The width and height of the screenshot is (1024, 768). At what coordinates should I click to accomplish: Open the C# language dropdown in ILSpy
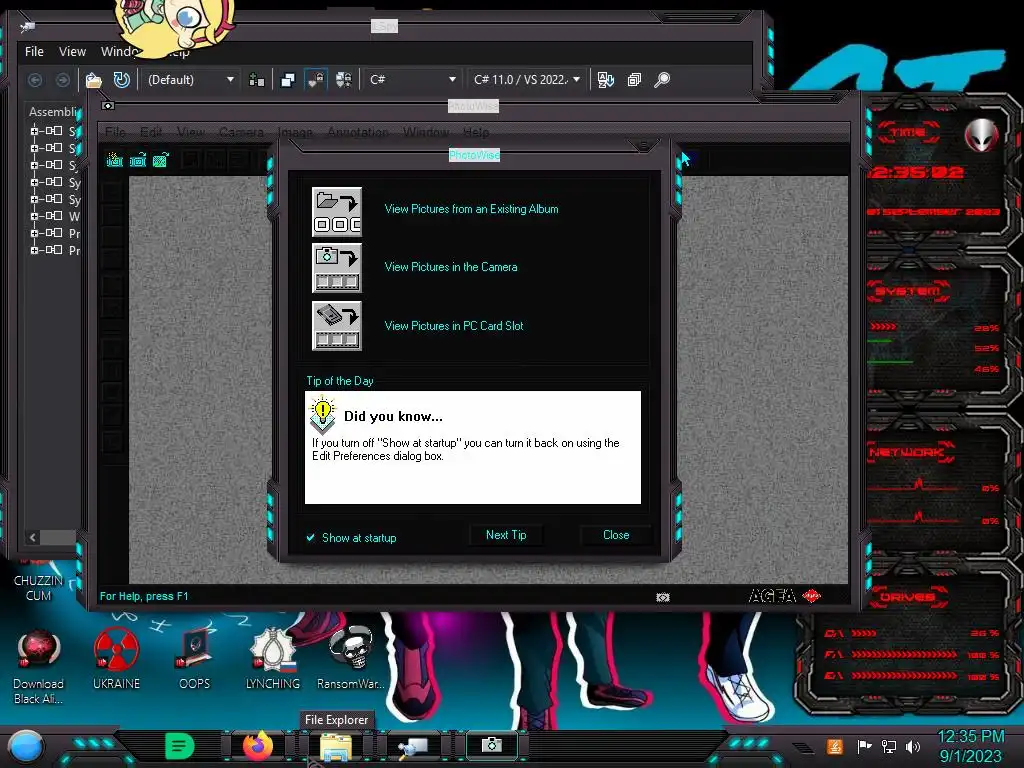(x=411, y=80)
